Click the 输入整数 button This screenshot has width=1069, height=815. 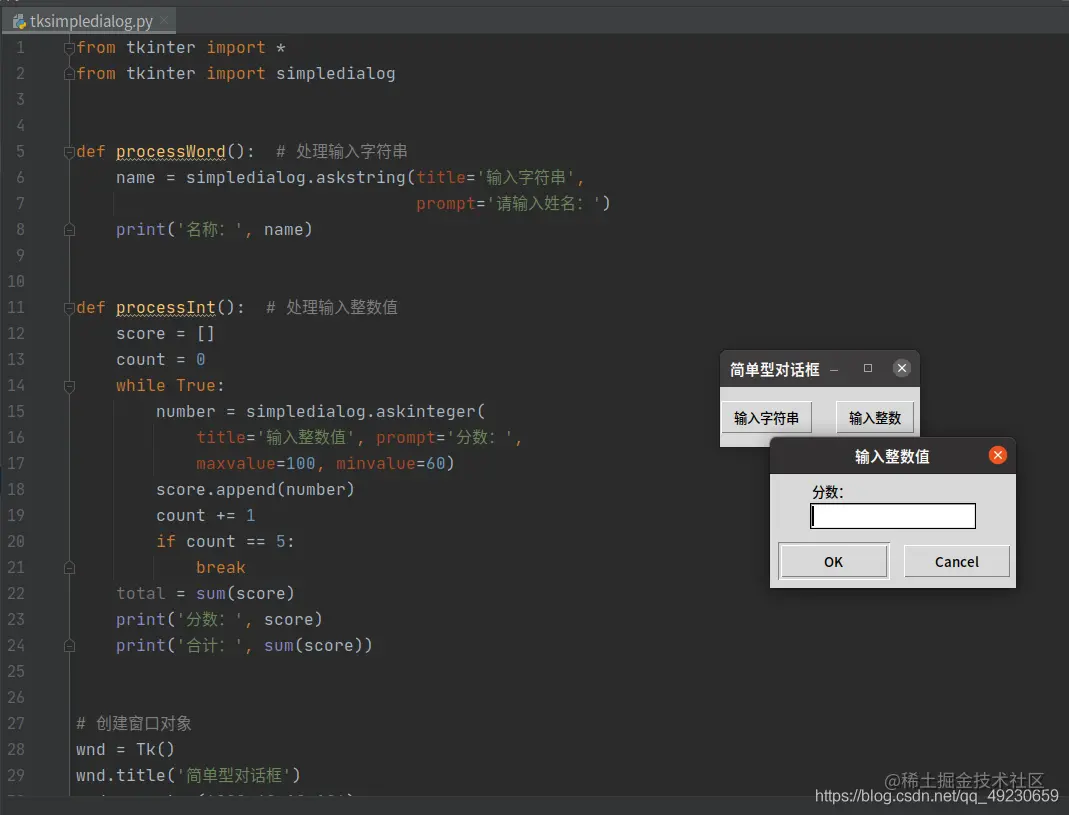pos(875,418)
